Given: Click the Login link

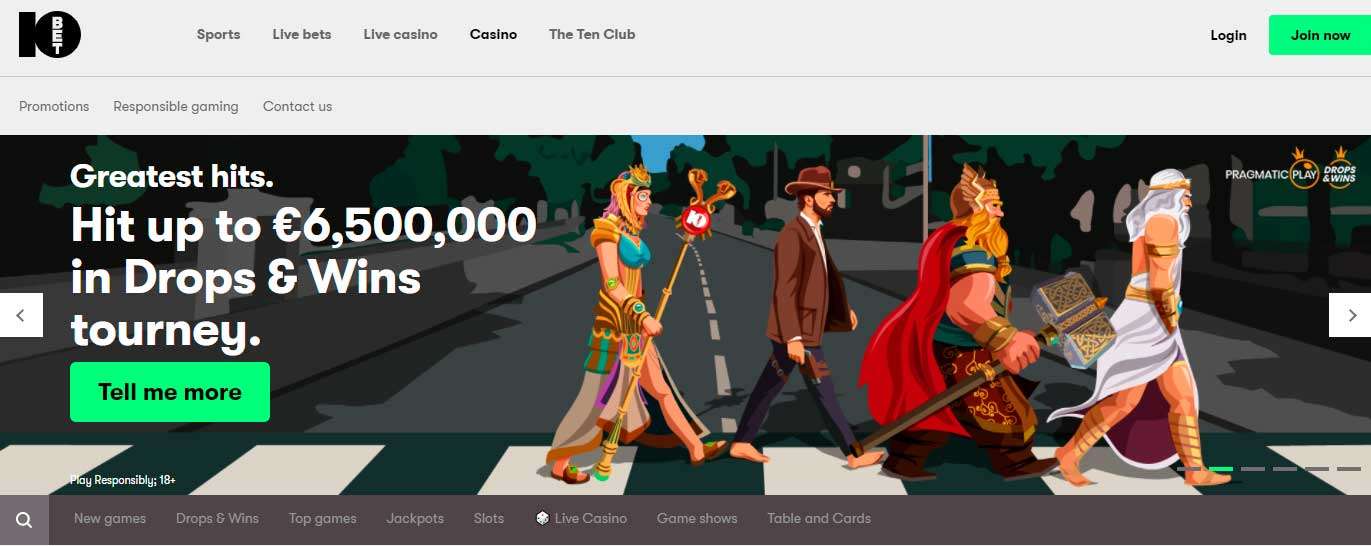Looking at the screenshot, I should pos(1228,35).
